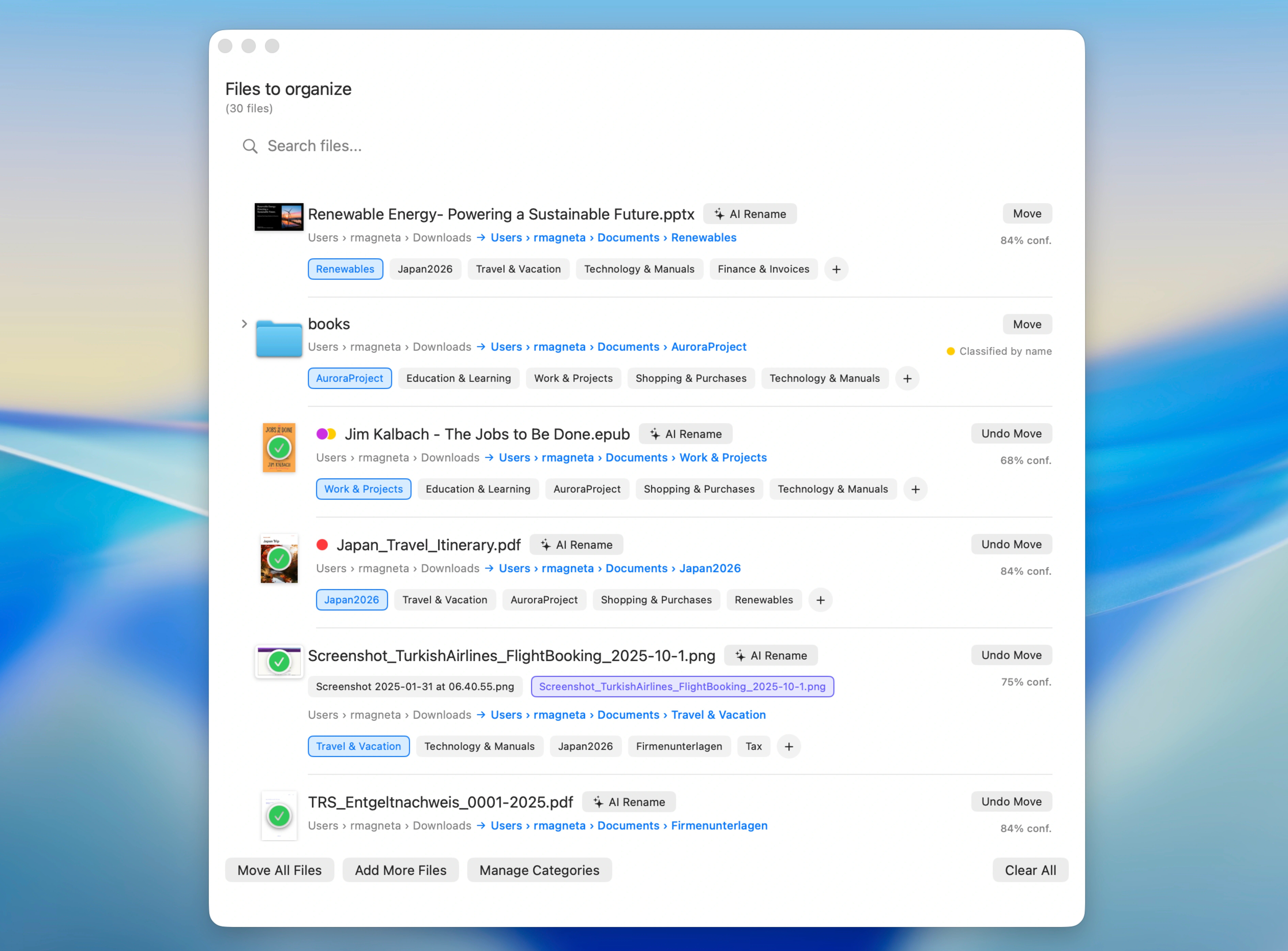Viewport: 1288px width, 951px height.
Task: Expand the books folder chevron
Action: (x=244, y=324)
